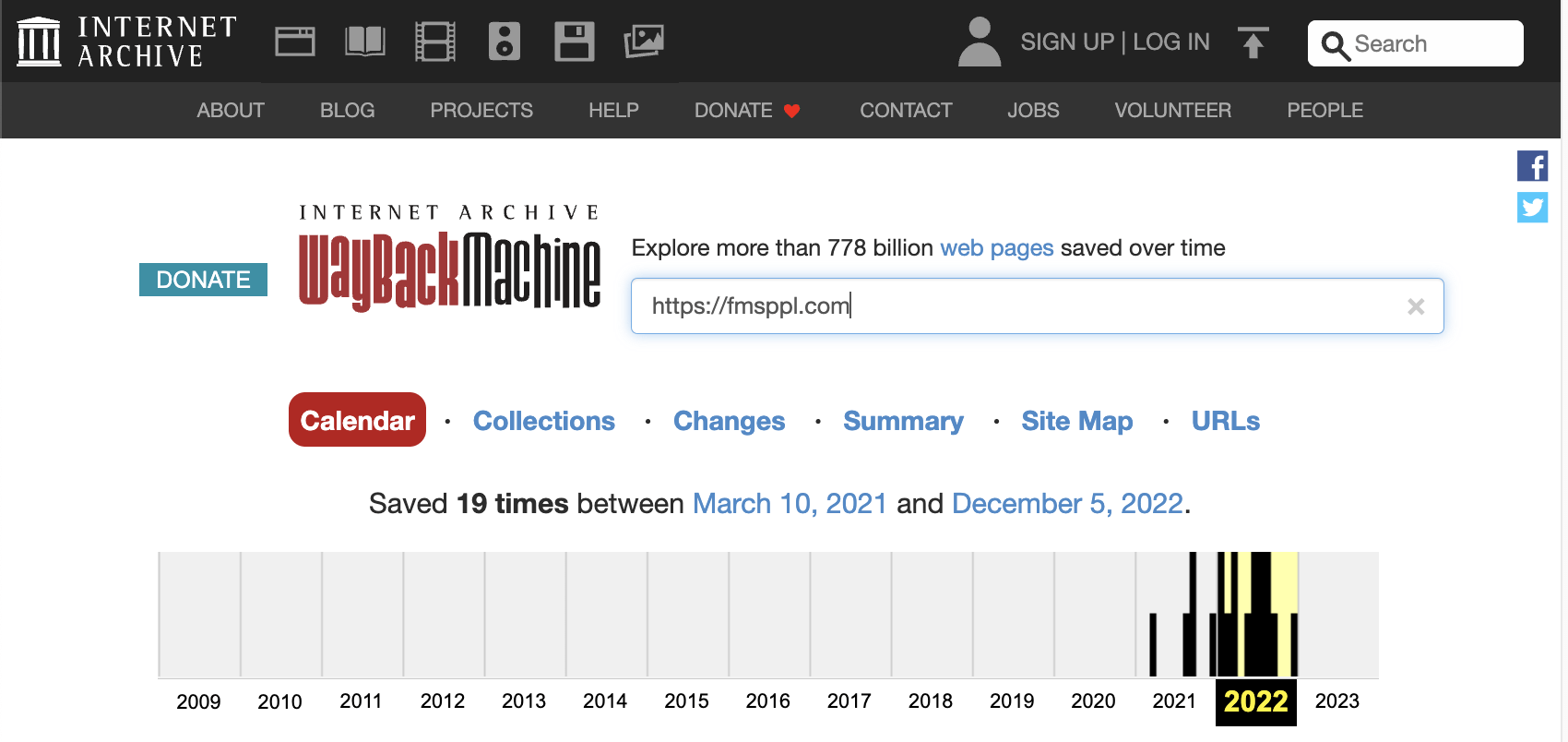Share page via Twitter icon
This screenshot has width=1568, height=742.
coord(1532,208)
